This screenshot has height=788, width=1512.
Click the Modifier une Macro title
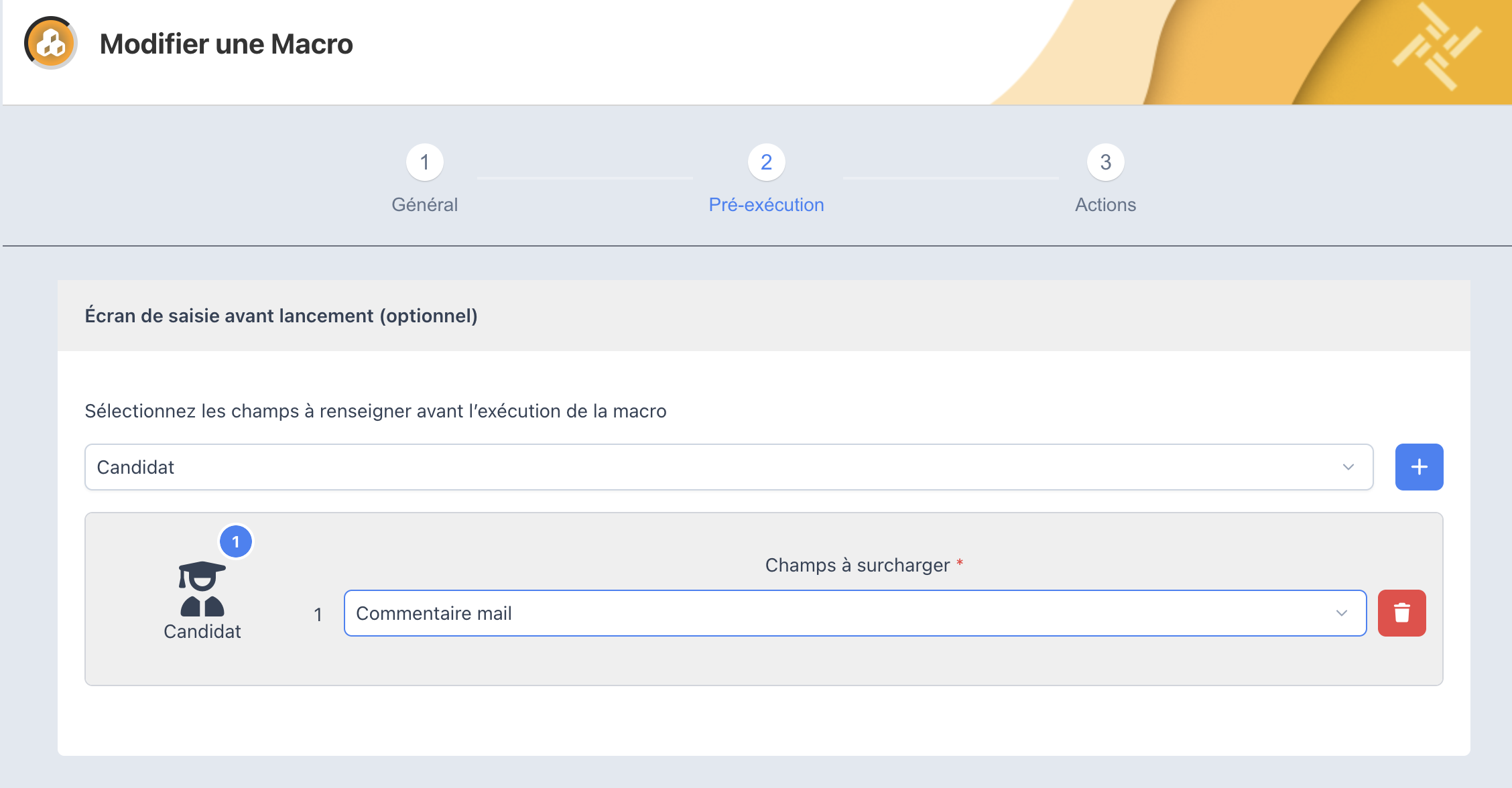tap(227, 44)
